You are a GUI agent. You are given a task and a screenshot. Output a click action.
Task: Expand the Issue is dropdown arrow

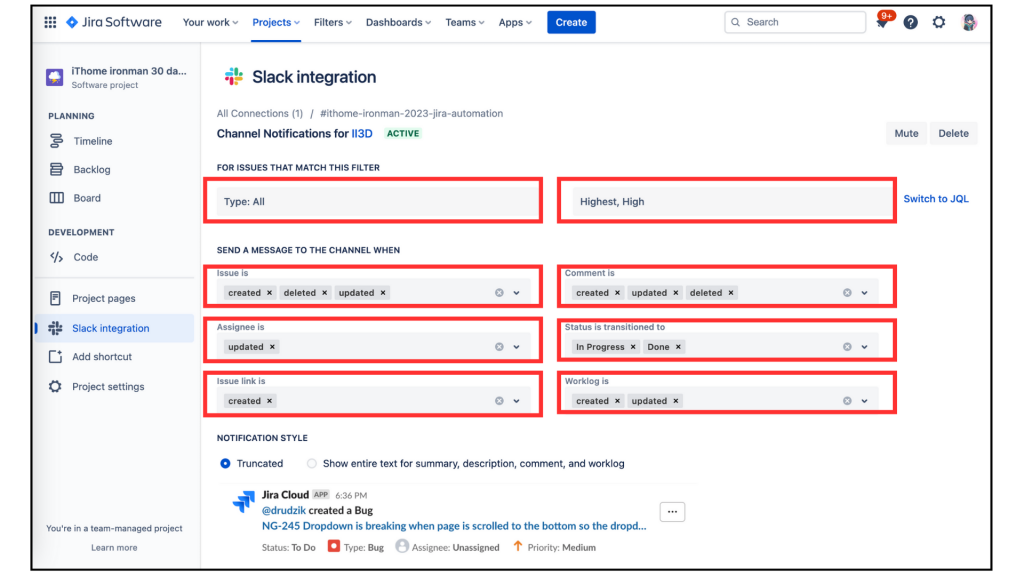coord(517,293)
